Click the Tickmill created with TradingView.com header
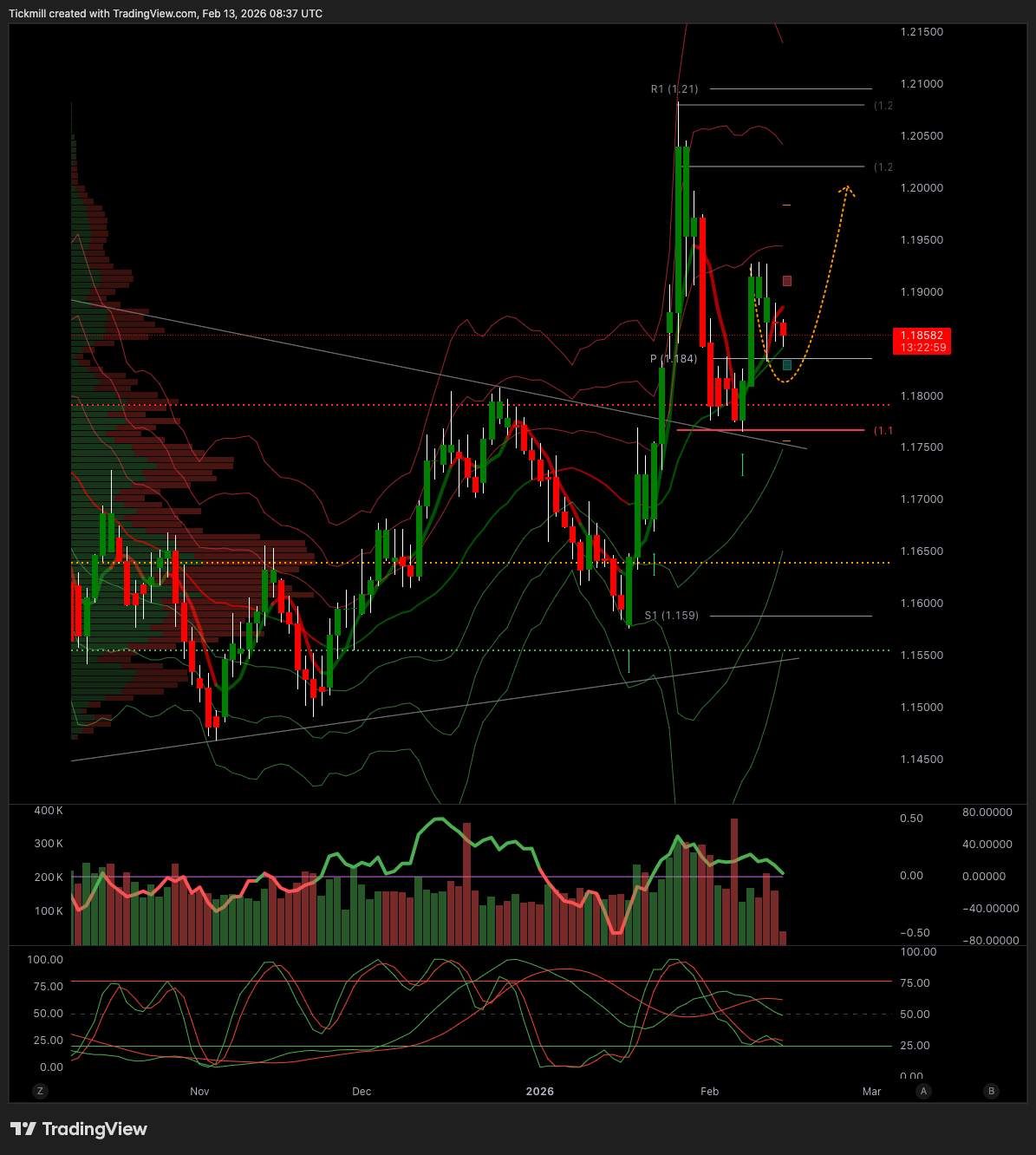 tap(166, 14)
